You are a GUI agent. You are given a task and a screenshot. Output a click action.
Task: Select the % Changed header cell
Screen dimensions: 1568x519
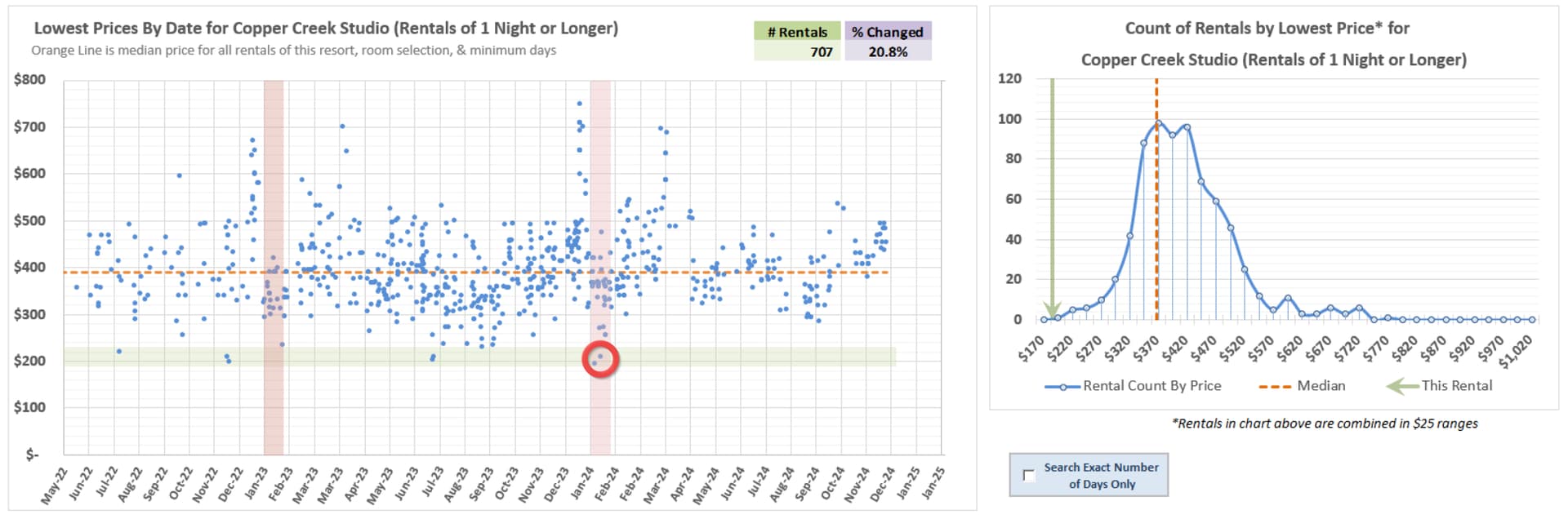point(887,32)
